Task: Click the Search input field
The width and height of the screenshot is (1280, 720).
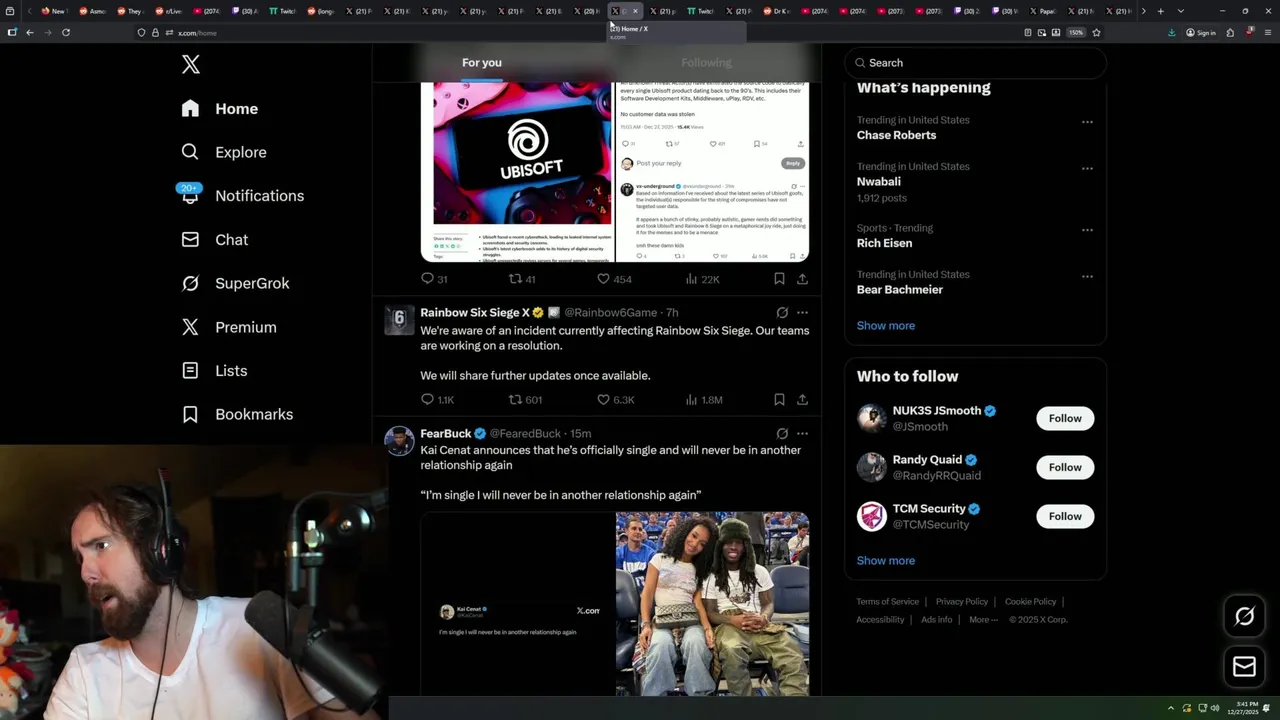Action: 975,63
